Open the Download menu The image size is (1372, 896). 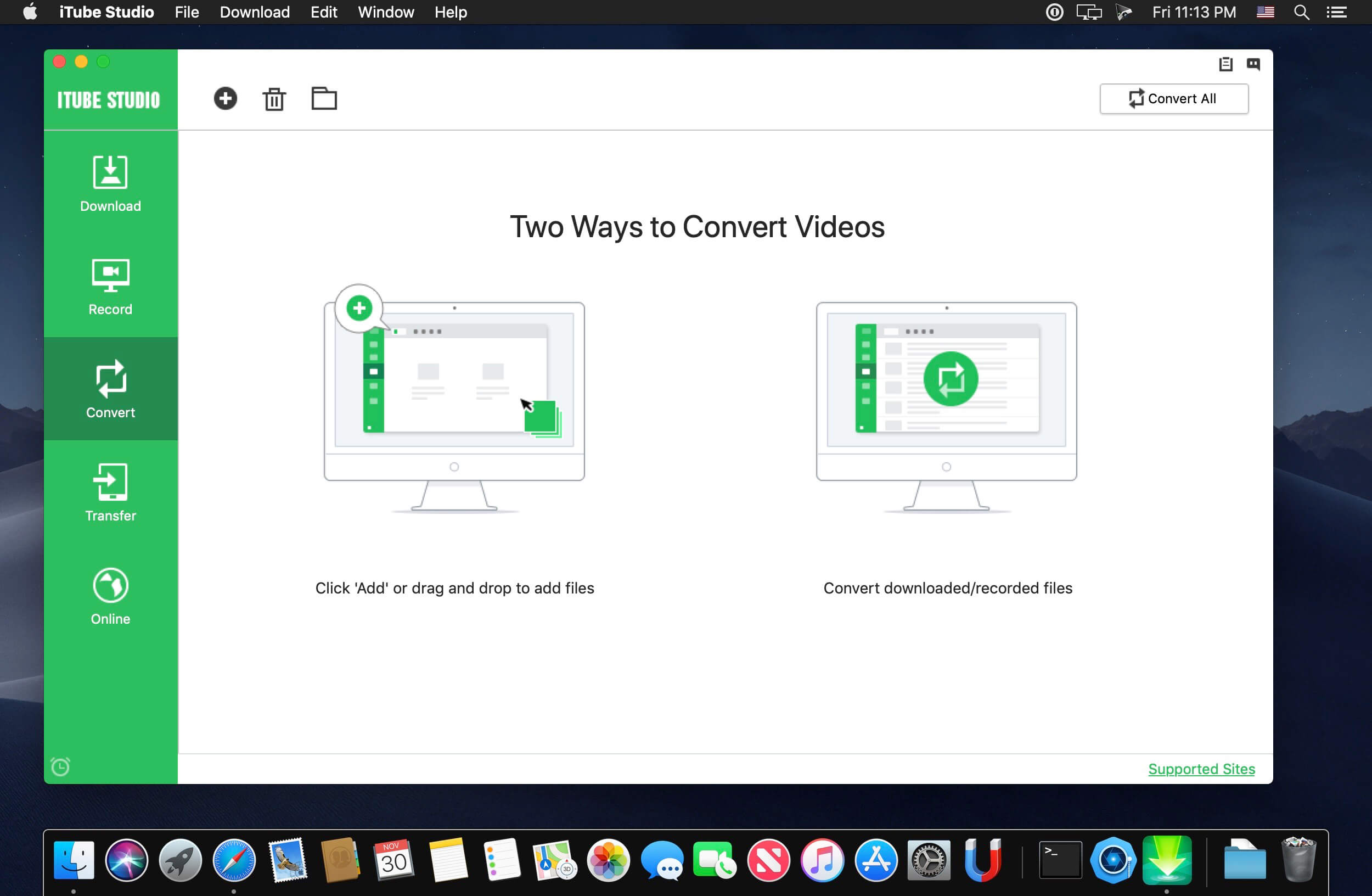click(x=254, y=12)
